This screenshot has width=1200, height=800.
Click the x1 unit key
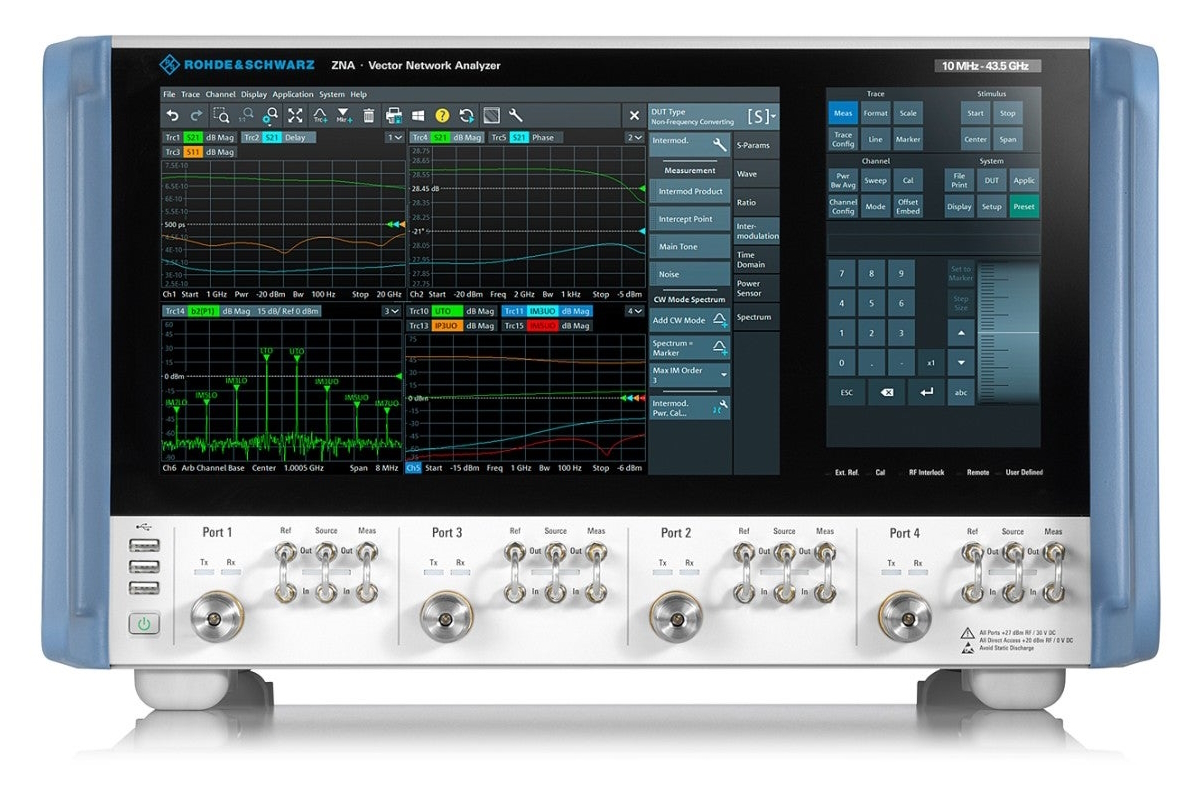pos(931,363)
